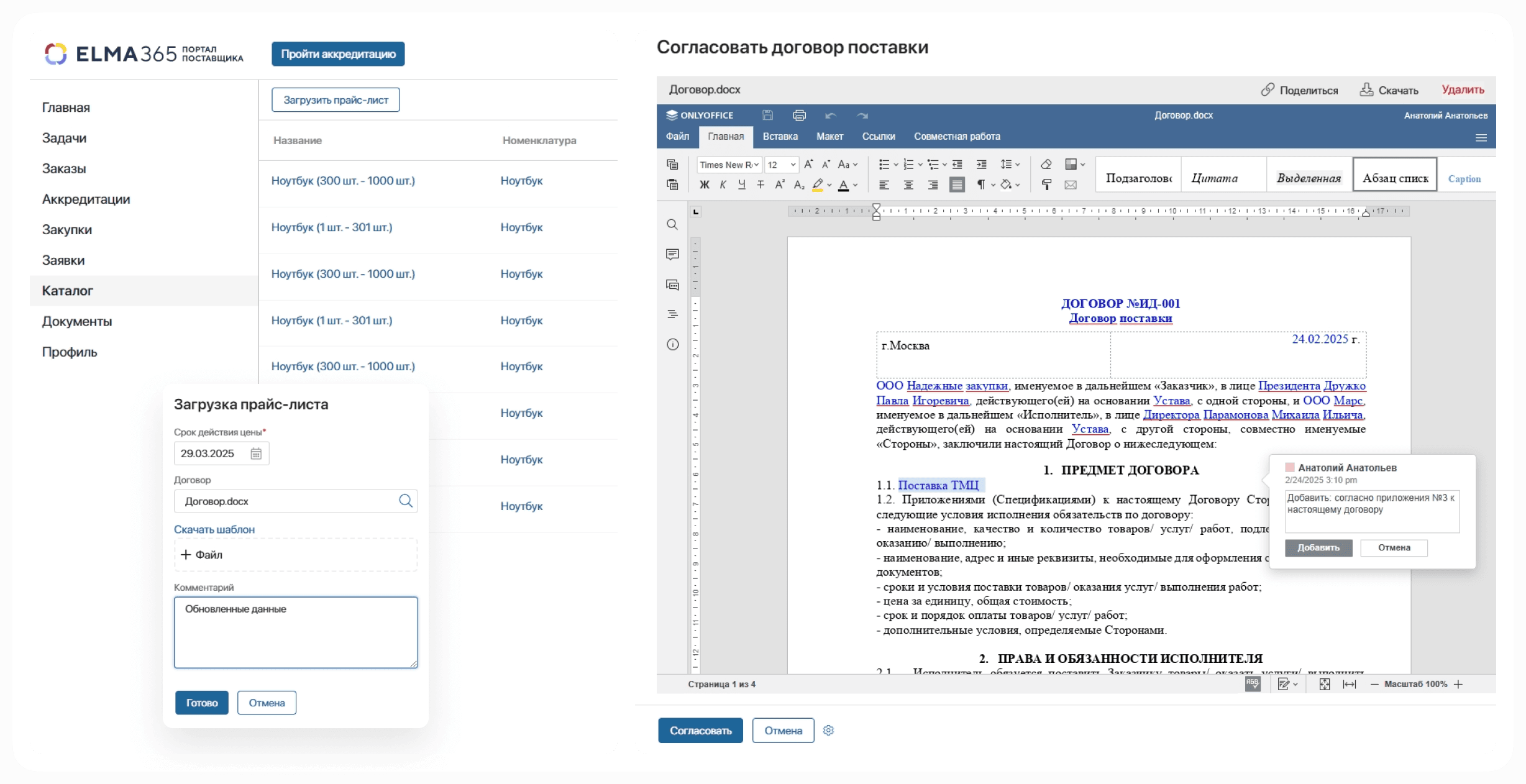
Task: Click the copy style paint roller icon
Action: 1046,185
